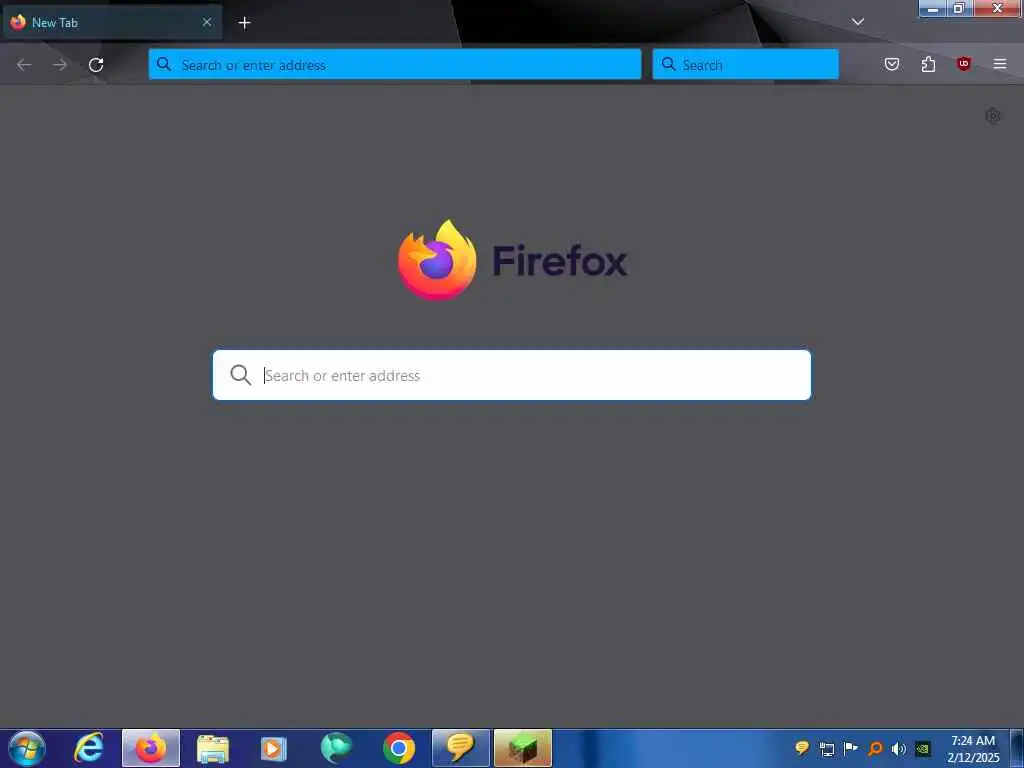Click the toolbar Search box
This screenshot has width=1024, height=768.
pyautogui.click(x=745, y=65)
